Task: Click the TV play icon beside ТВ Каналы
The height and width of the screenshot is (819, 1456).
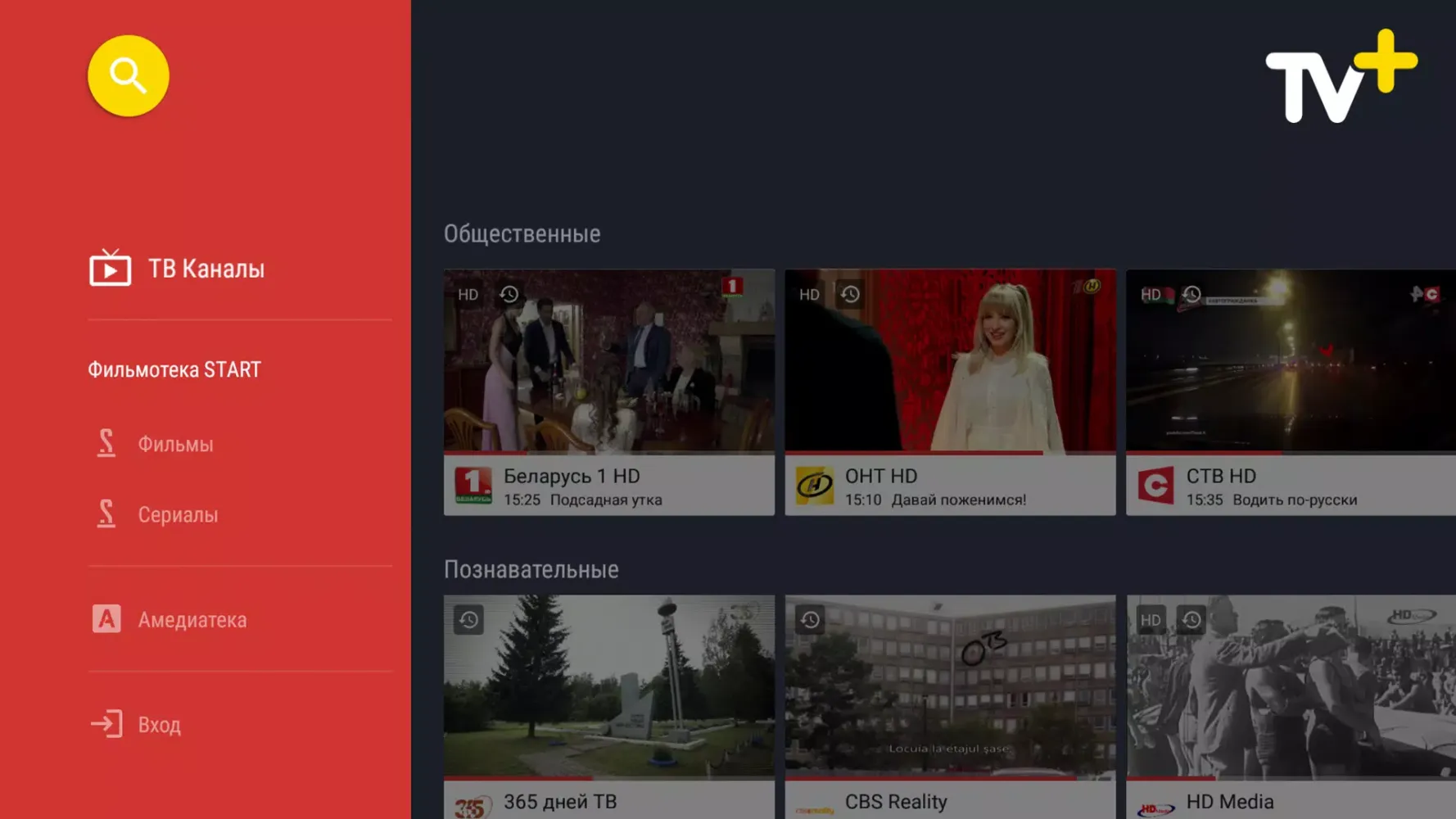Action: (110, 268)
